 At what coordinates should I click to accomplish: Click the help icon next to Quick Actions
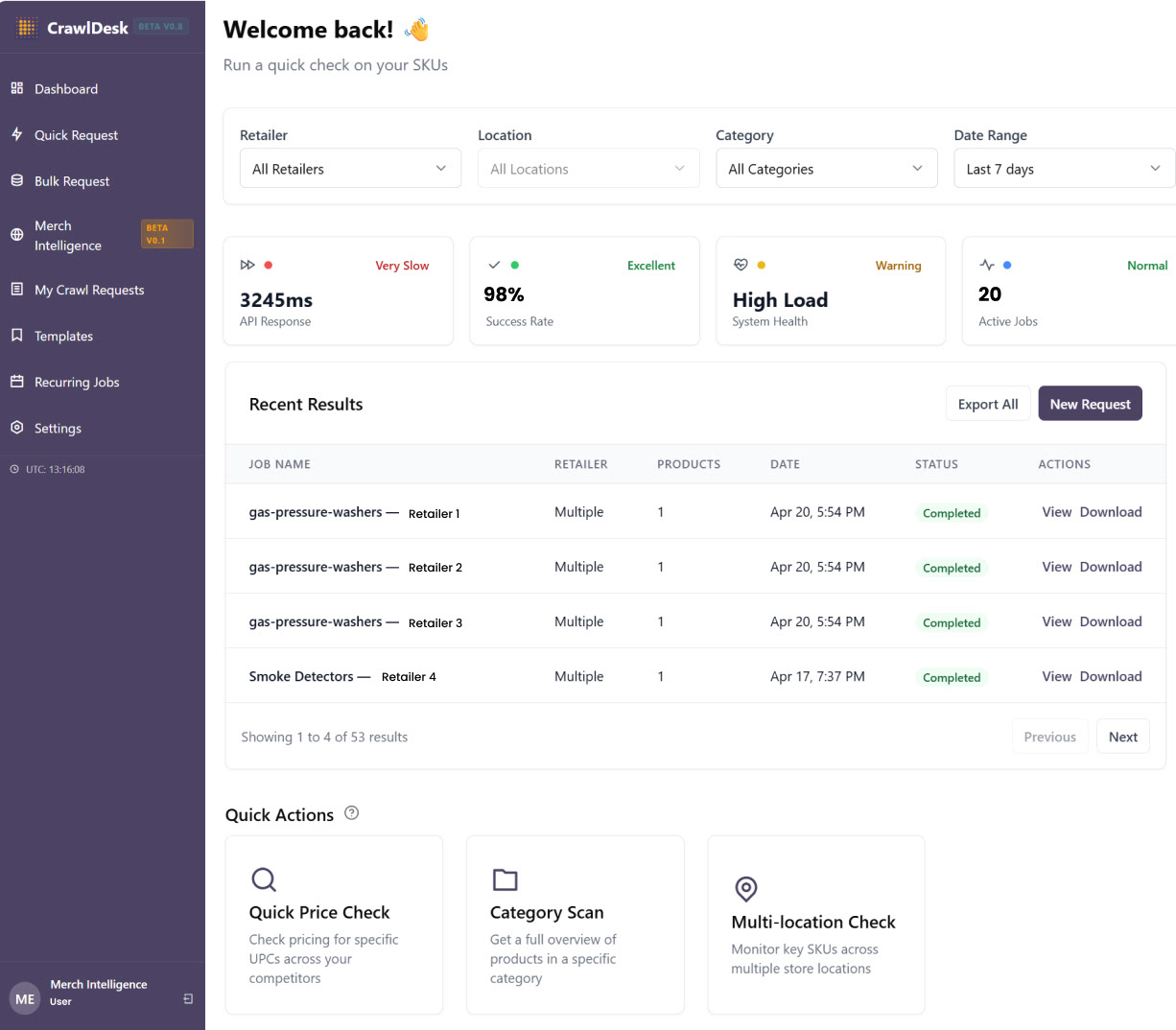click(x=352, y=813)
